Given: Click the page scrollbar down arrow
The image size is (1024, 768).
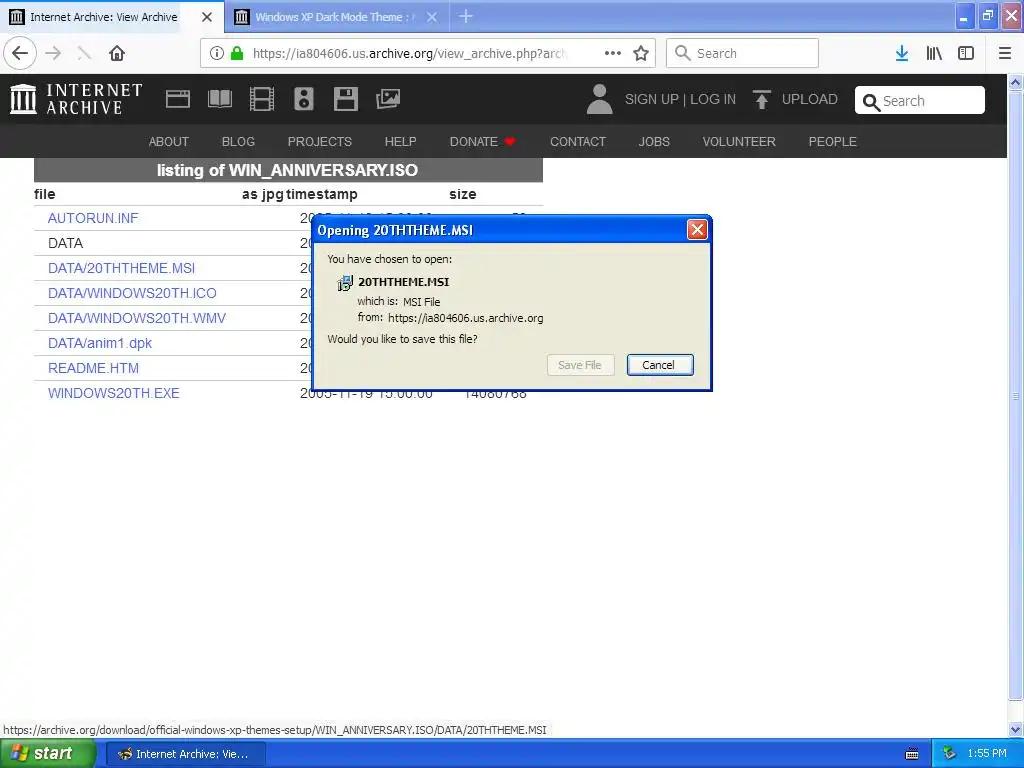Looking at the screenshot, I should tap(1016, 729).
